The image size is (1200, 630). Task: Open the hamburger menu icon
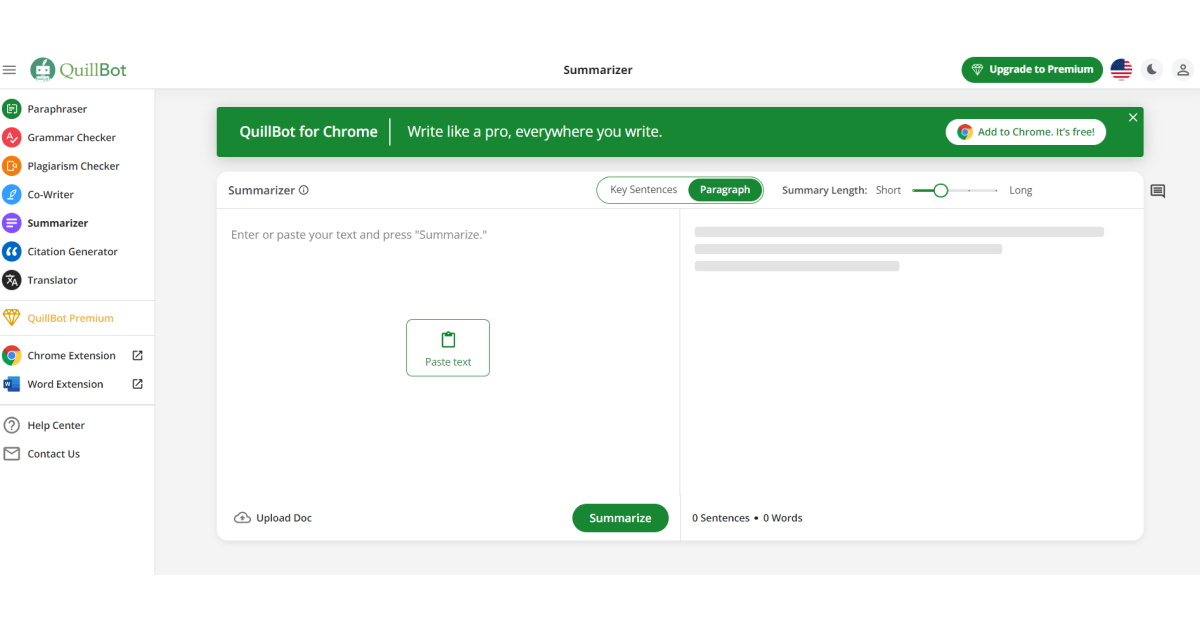point(9,70)
